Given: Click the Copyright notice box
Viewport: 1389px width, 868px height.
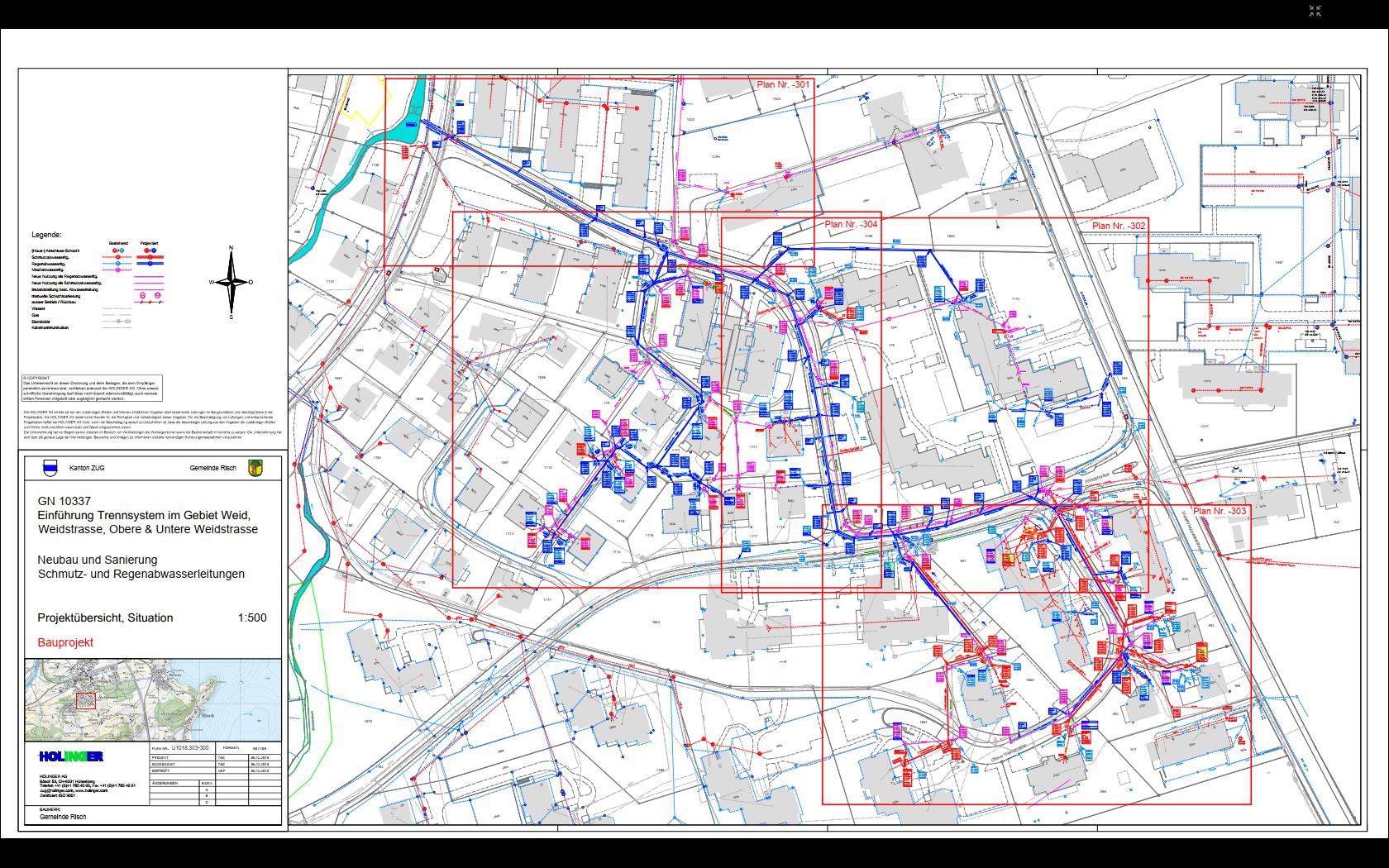Looking at the screenshot, I should pyautogui.click(x=92, y=387).
